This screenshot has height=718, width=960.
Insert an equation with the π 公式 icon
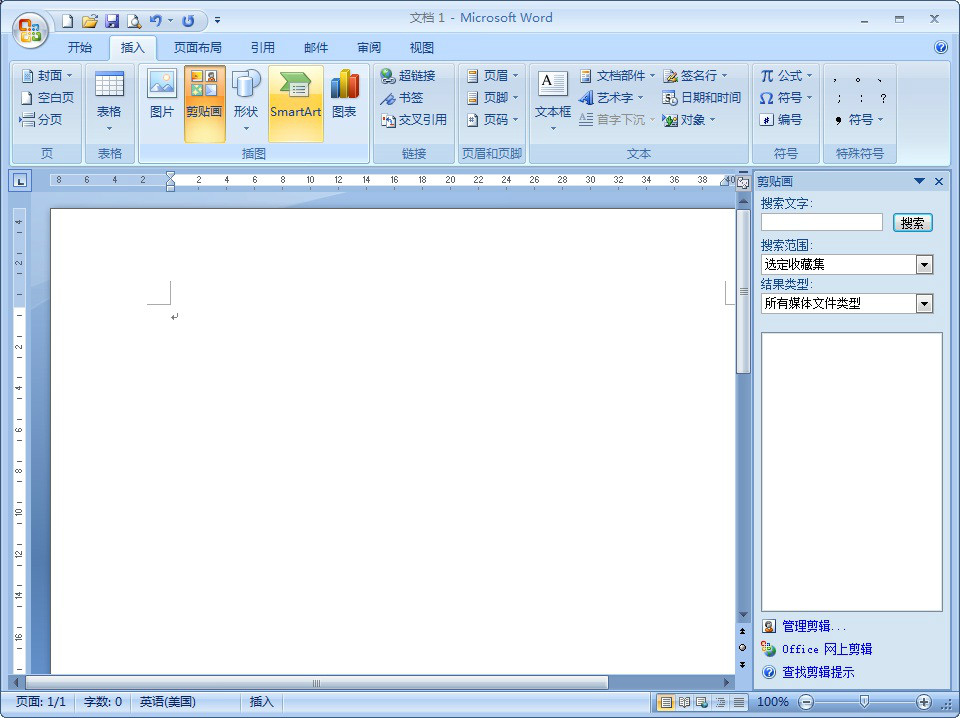tap(784, 75)
